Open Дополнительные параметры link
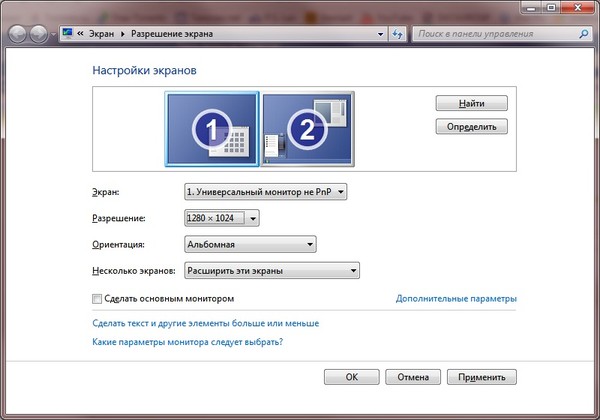Image resolution: width=600 pixels, height=420 pixels. 456,298
